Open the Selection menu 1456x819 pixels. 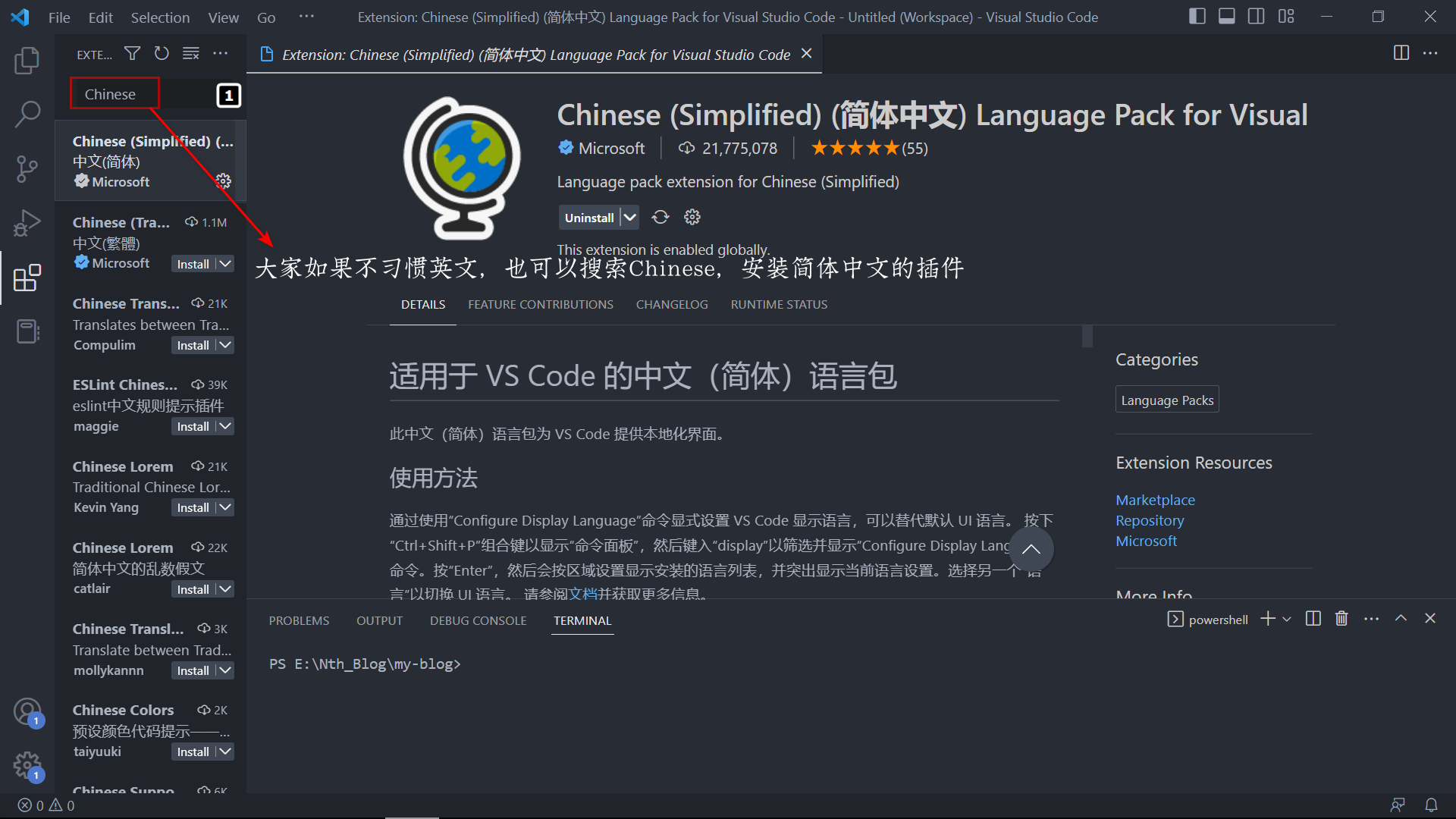(160, 17)
